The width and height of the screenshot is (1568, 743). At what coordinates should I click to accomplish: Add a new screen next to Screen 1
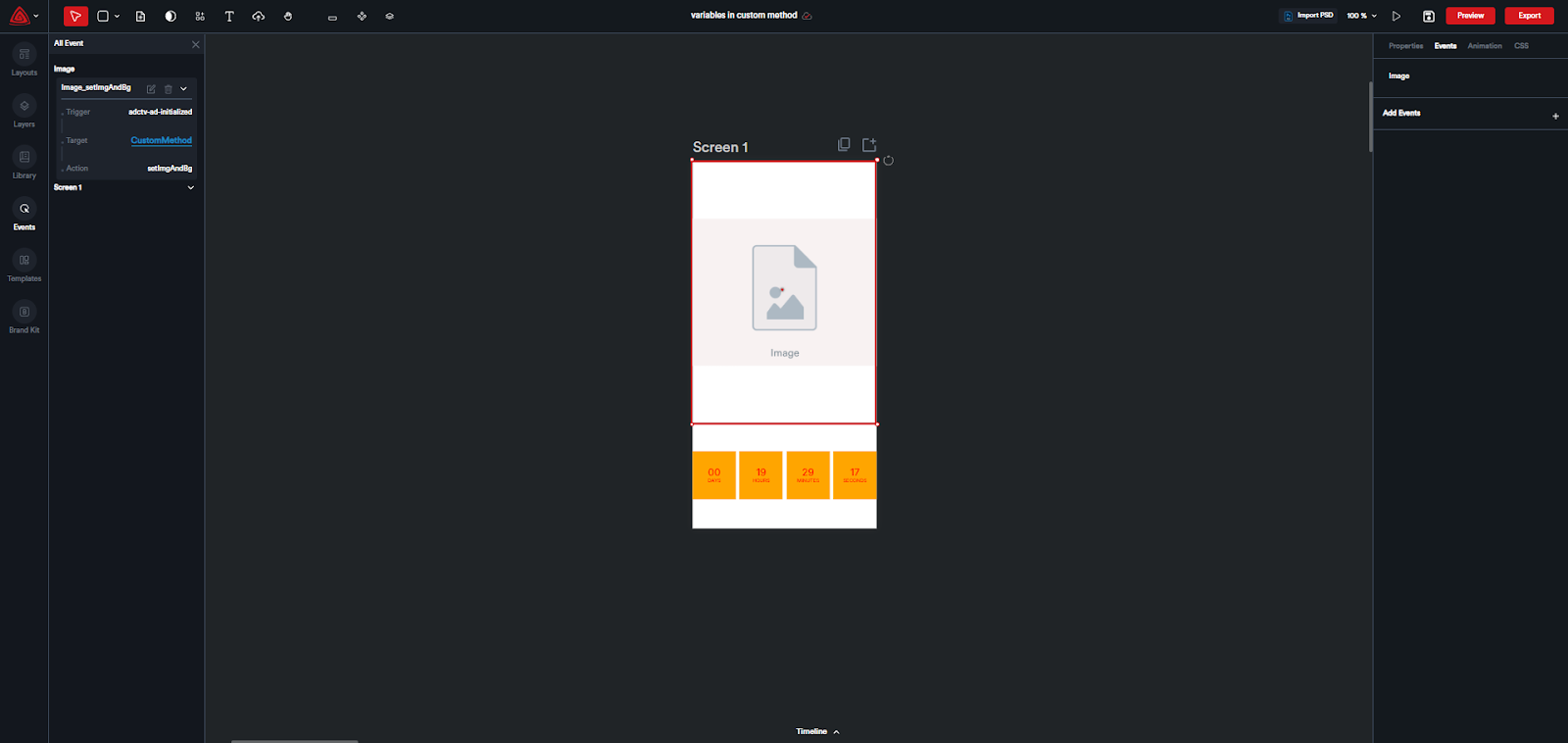tap(869, 145)
